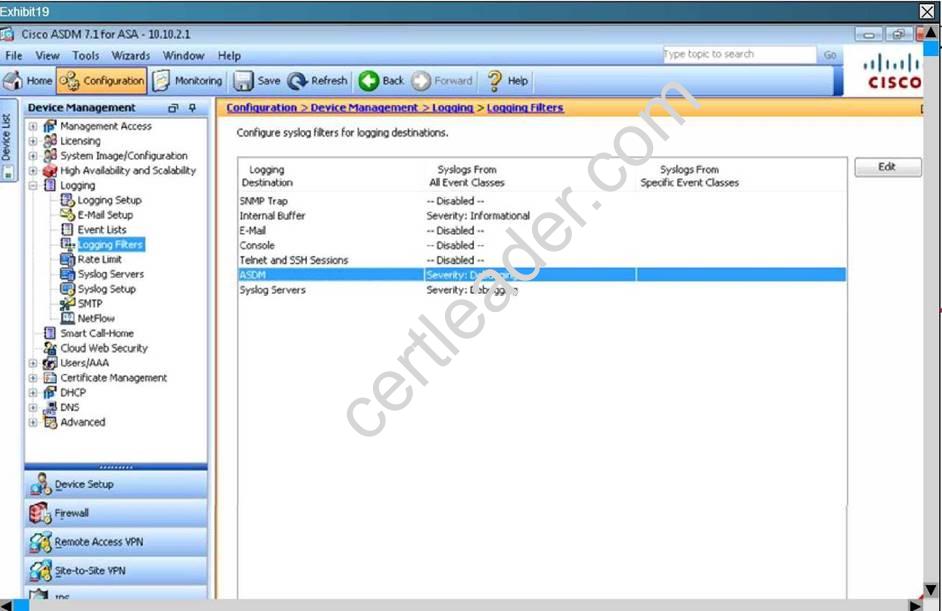Viewport: 942px width, 611px height.
Task: Click the Firewall panel icon
Action: [x=40, y=513]
